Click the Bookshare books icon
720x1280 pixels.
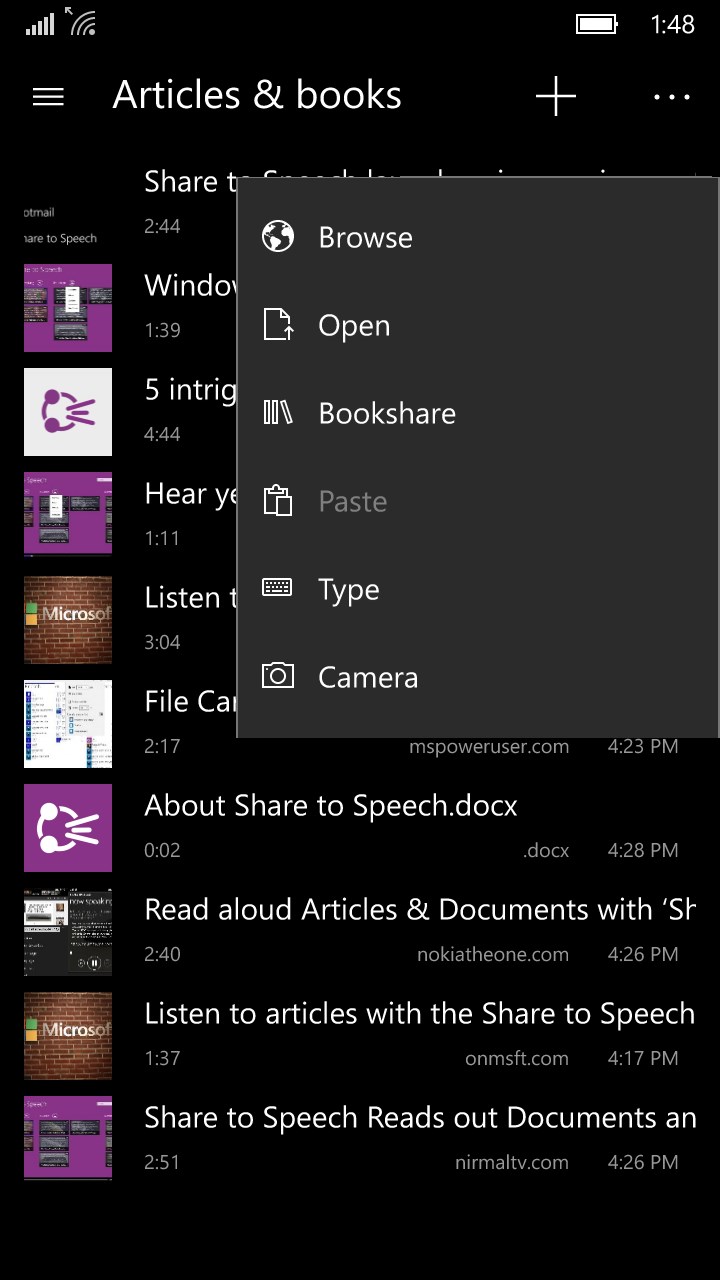click(x=278, y=413)
